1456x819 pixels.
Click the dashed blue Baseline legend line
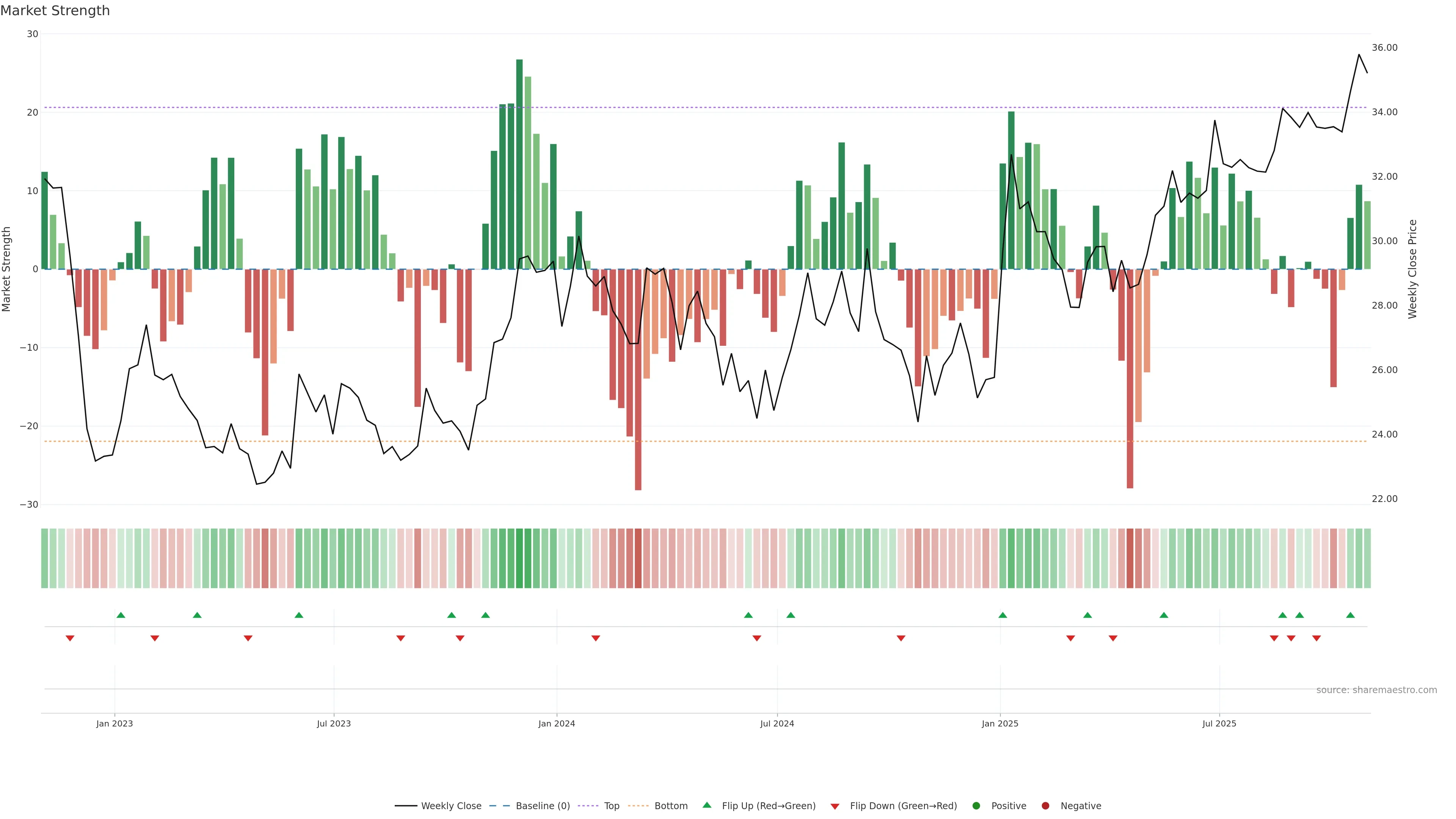click(499, 805)
